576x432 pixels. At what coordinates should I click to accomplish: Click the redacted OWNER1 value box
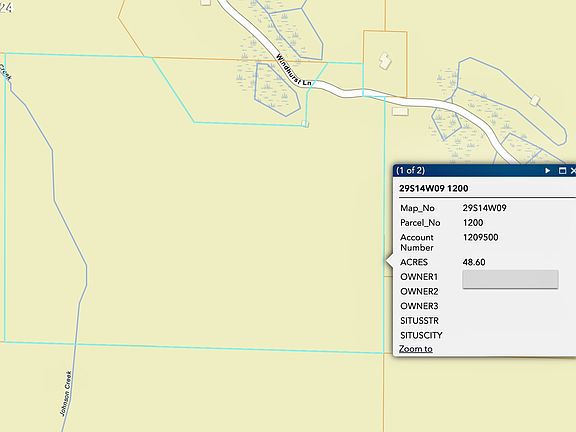coord(510,279)
